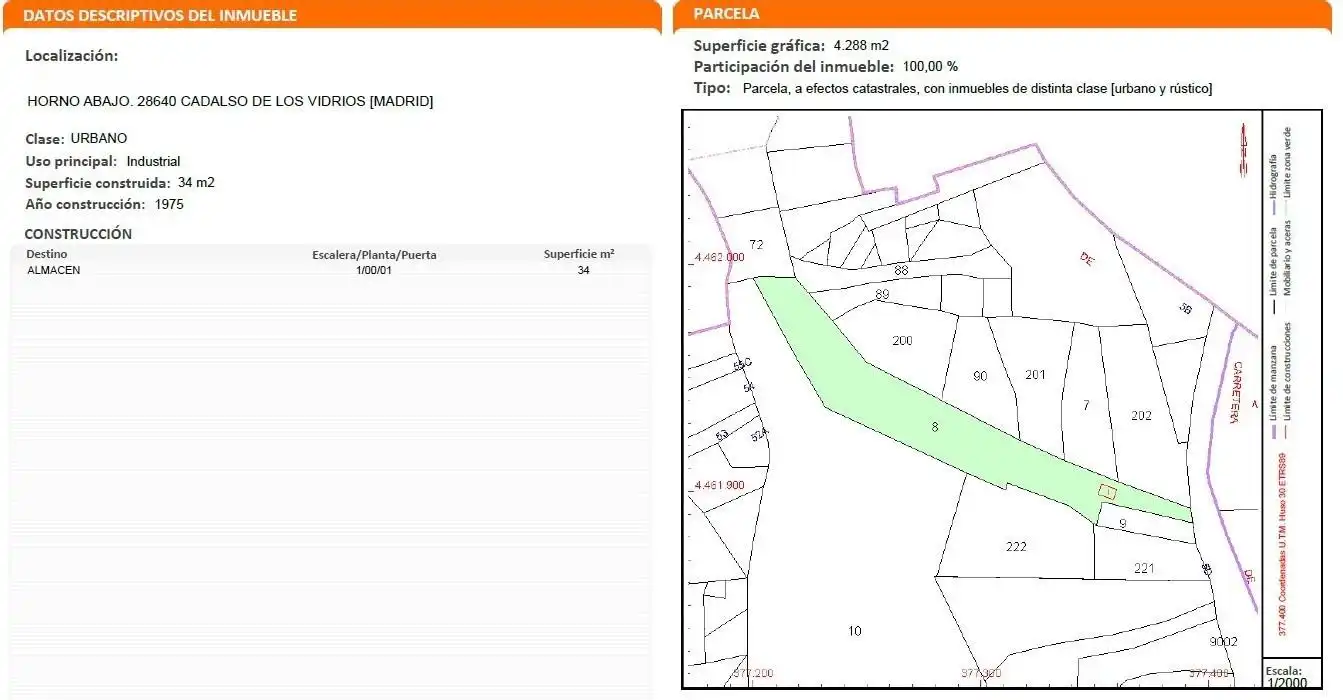The width and height of the screenshot is (1343, 700).
Task: Click the DATOS DESCRIPTIVOS DEL INMUEBLE header
Action: coord(160,15)
